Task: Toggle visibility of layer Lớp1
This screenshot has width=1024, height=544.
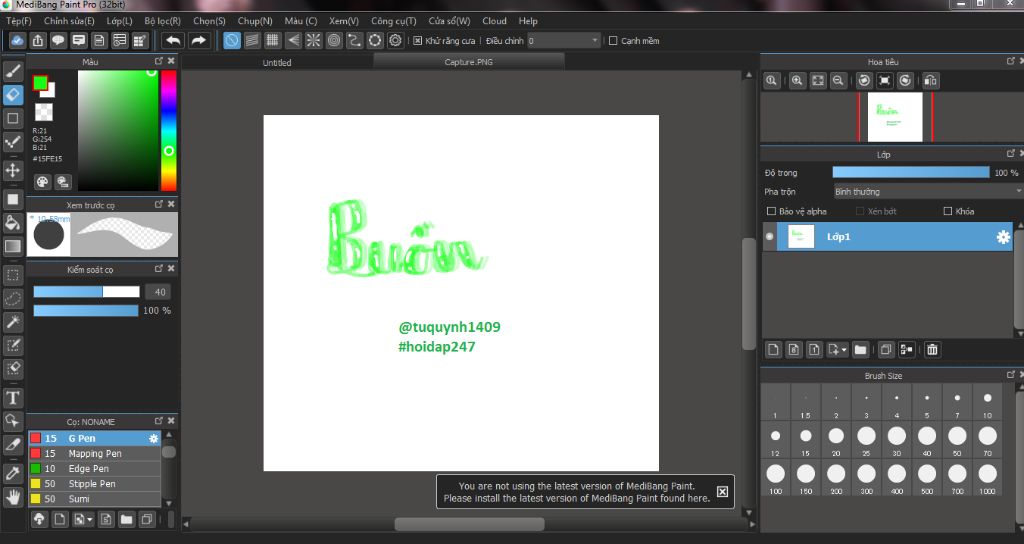Action: pyautogui.click(x=769, y=236)
